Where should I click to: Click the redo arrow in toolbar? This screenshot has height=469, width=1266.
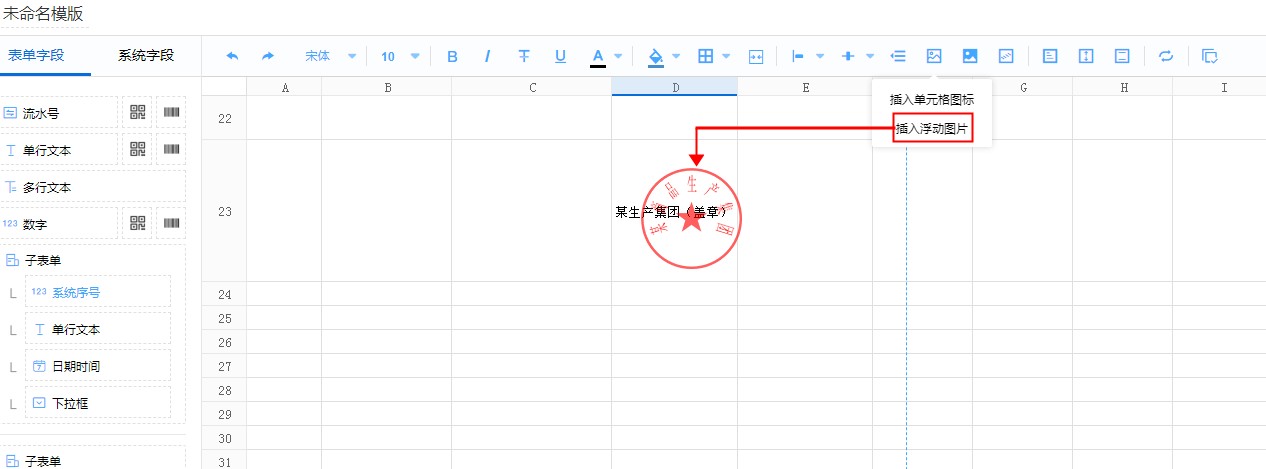[268, 56]
